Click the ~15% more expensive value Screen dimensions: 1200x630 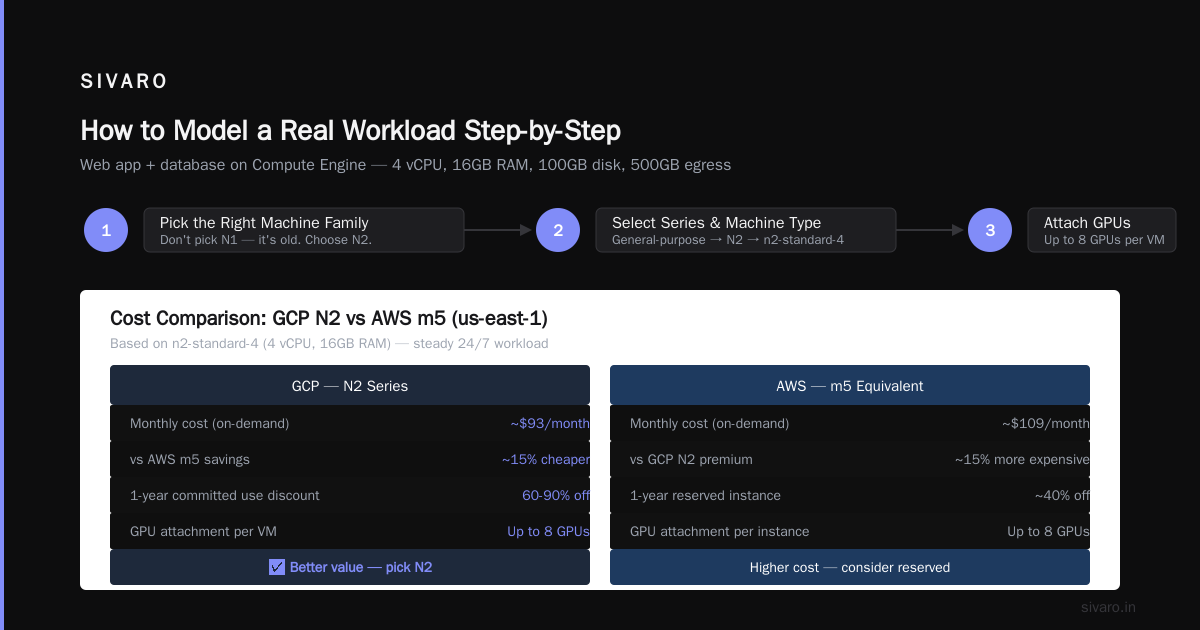(x=1022, y=459)
